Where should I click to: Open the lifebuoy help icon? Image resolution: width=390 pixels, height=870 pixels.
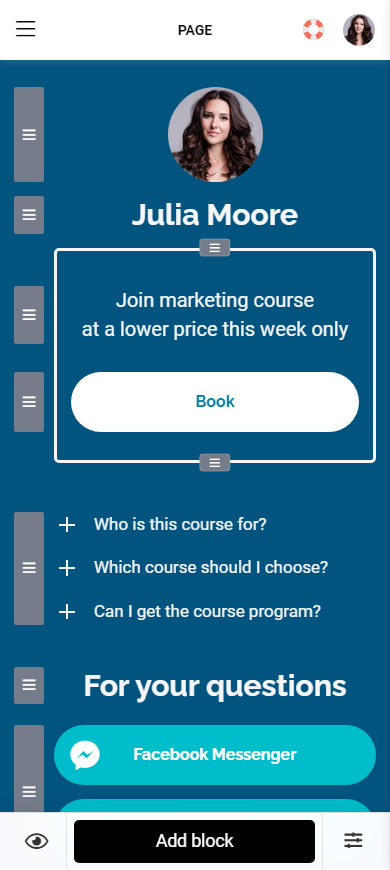coord(313,29)
